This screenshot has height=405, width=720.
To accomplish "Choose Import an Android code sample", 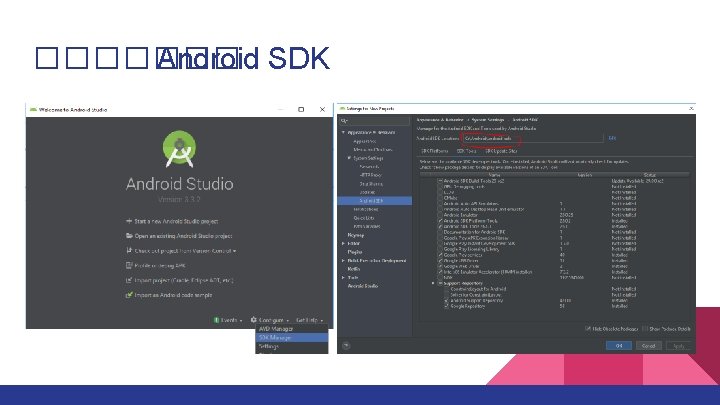I will pyautogui.click(x=173, y=295).
